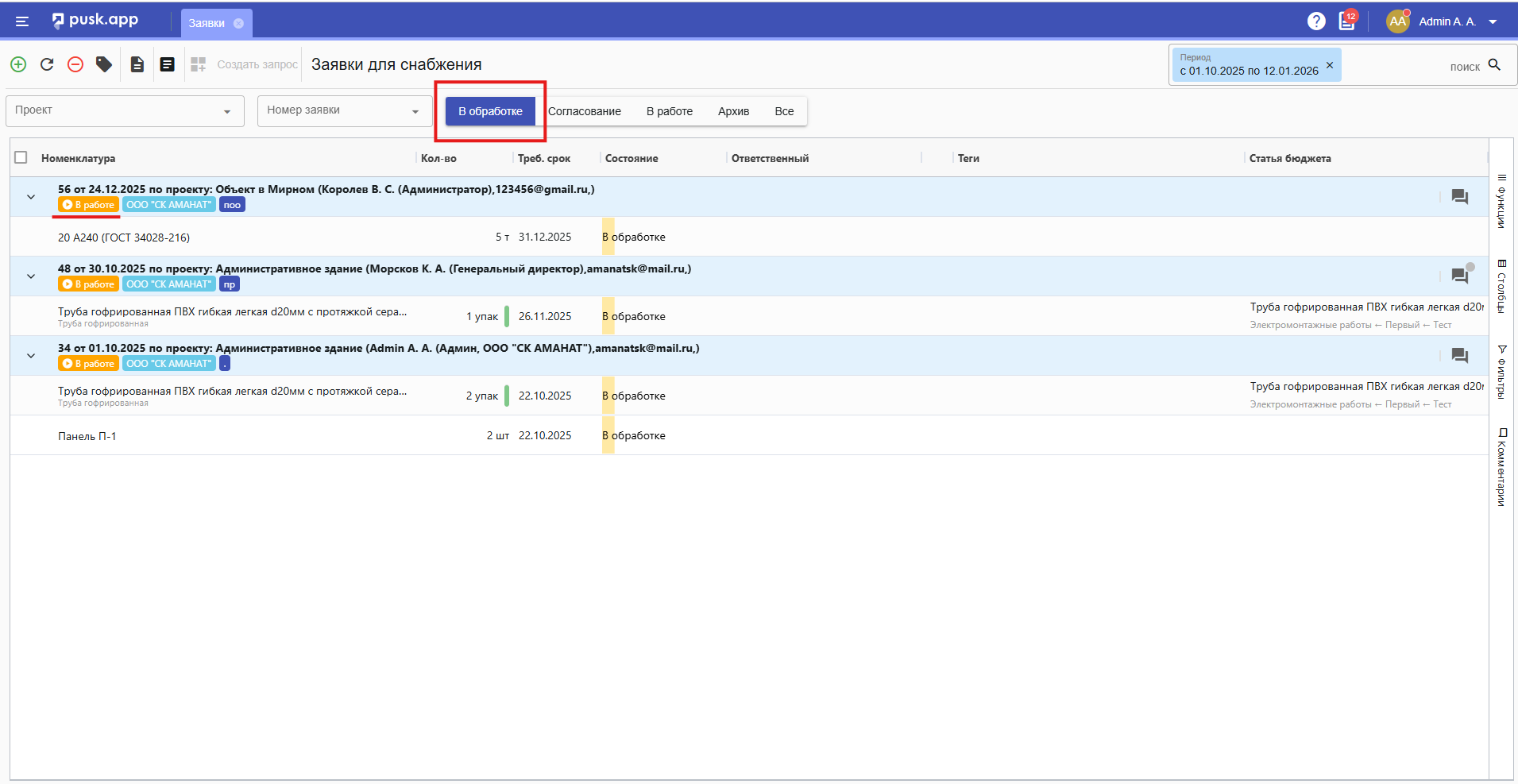Click the red remove circle icon
Image resolution: width=1518 pixels, height=784 pixels.
(x=75, y=64)
